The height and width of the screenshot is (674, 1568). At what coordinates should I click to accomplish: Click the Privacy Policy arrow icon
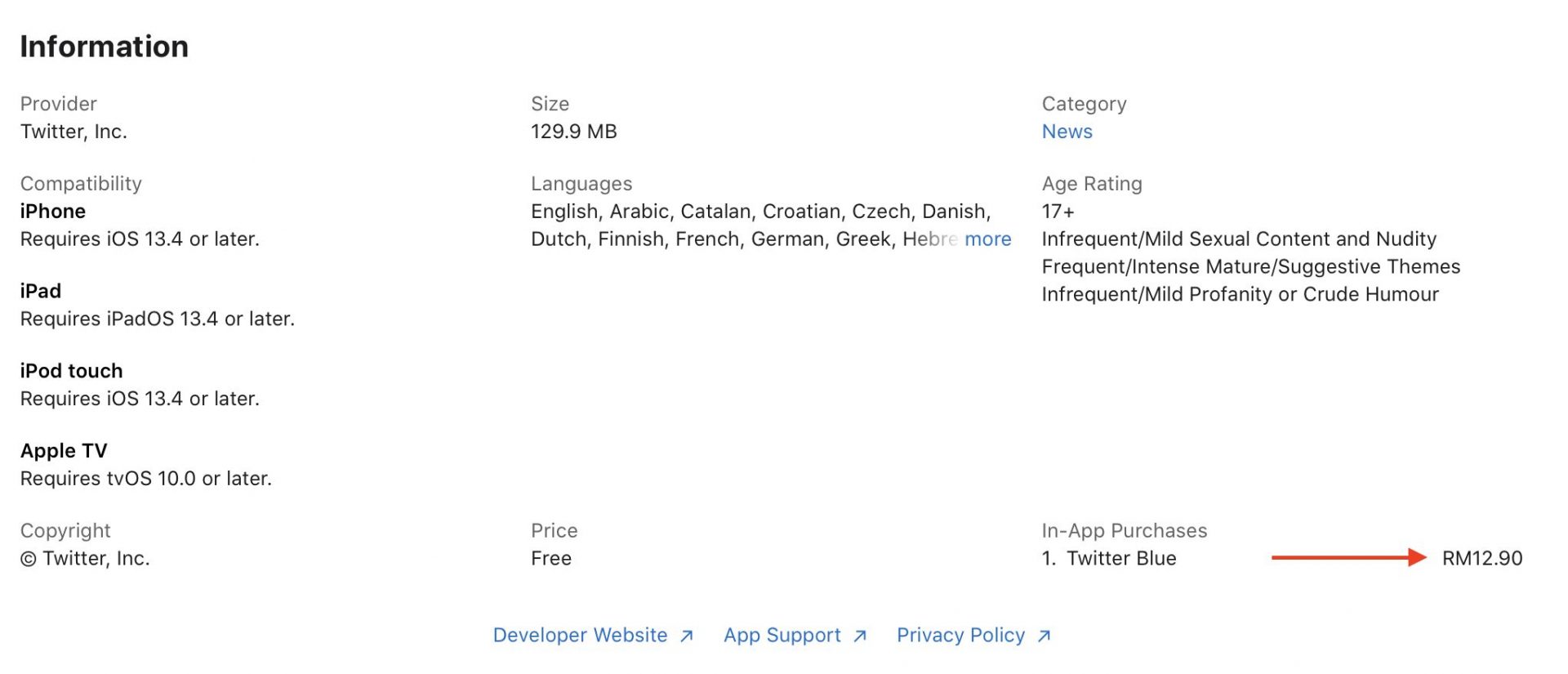[1044, 636]
